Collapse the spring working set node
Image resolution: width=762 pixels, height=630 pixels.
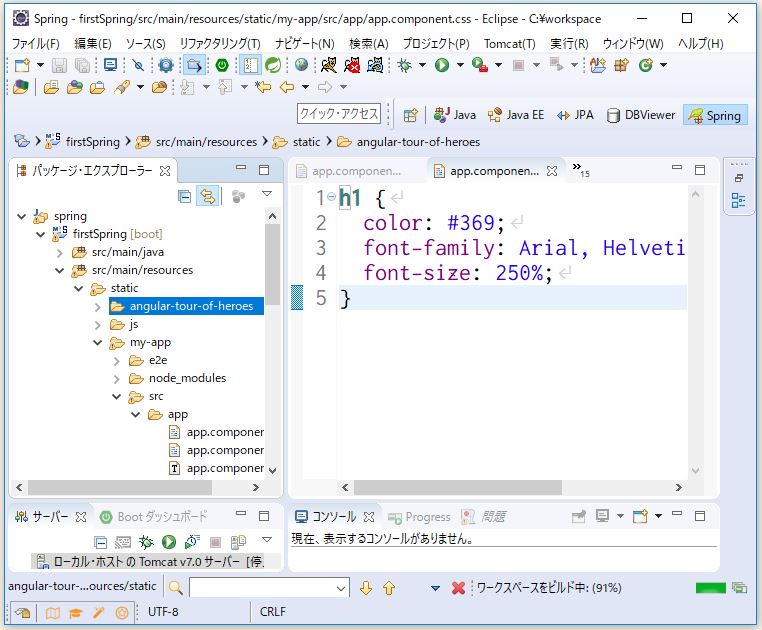[x=21, y=216]
